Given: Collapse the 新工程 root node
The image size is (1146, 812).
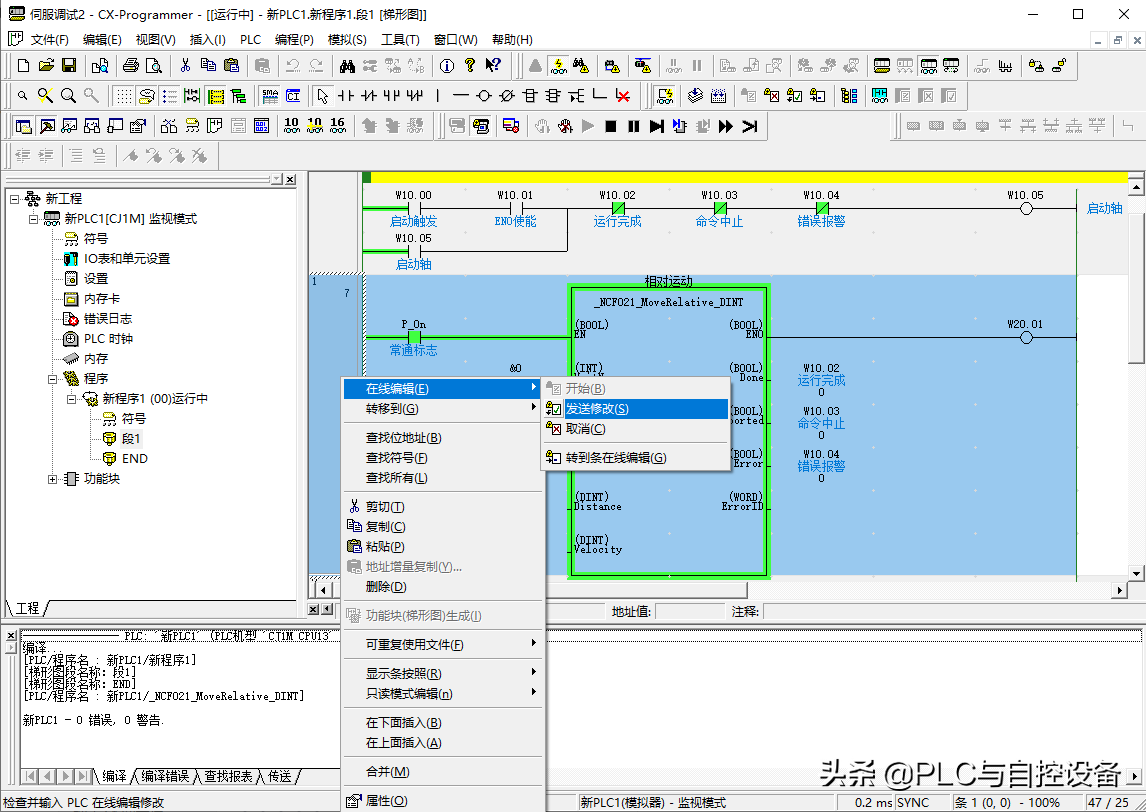Looking at the screenshot, I should [15, 199].
